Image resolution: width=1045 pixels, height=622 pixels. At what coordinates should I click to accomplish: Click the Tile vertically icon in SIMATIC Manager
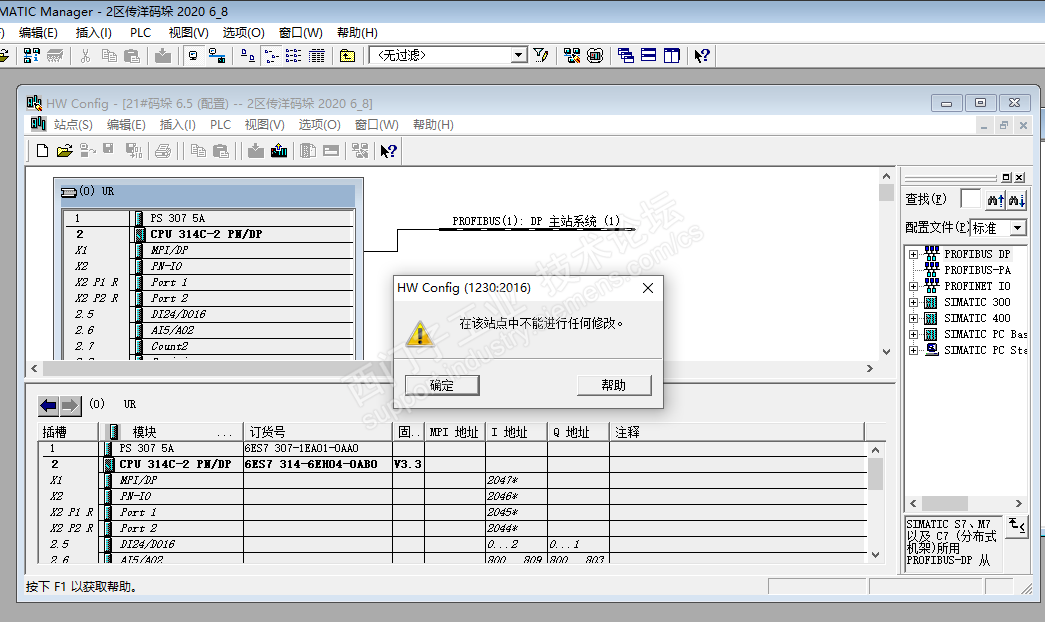point(672,55)
